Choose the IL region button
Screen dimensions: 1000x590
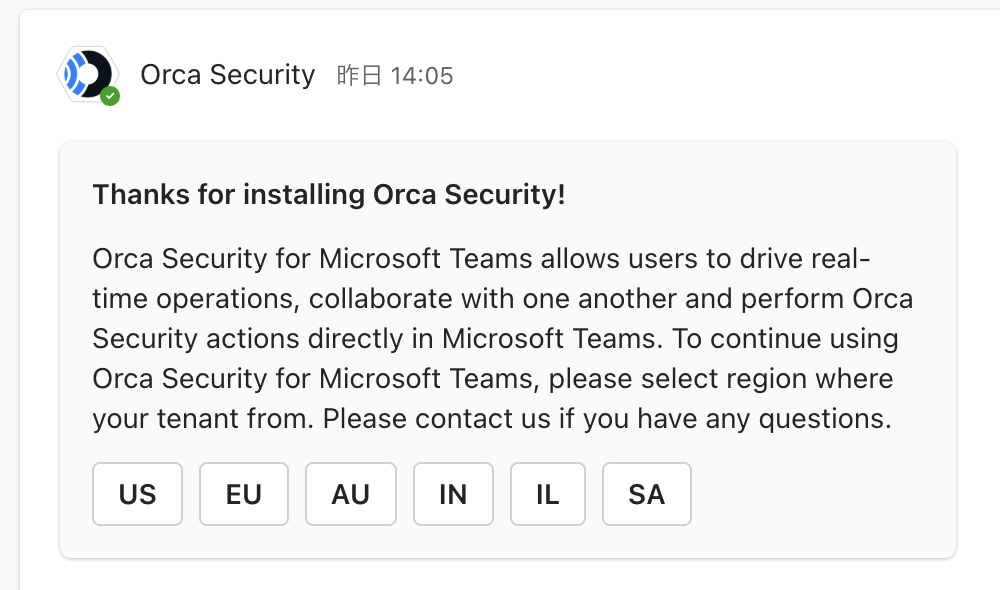548,494
